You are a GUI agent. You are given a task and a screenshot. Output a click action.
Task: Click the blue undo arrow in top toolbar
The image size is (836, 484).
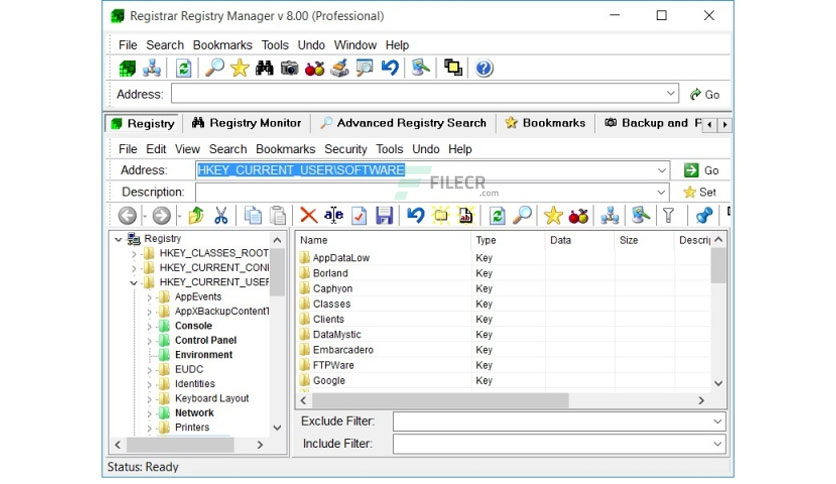[x=390, y=68]
